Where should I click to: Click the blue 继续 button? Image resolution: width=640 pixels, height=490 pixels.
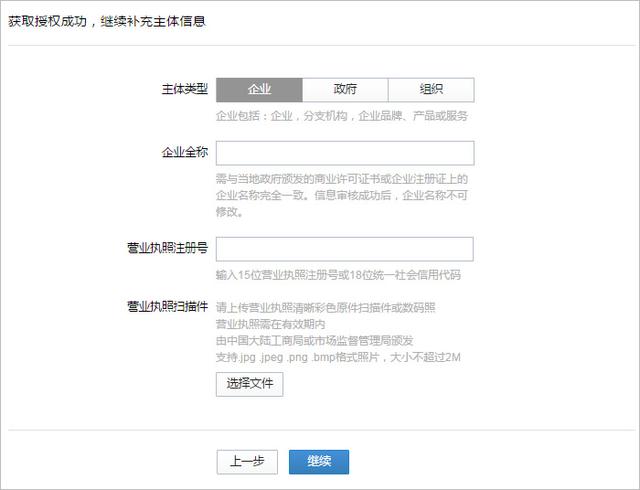point(319,461)
